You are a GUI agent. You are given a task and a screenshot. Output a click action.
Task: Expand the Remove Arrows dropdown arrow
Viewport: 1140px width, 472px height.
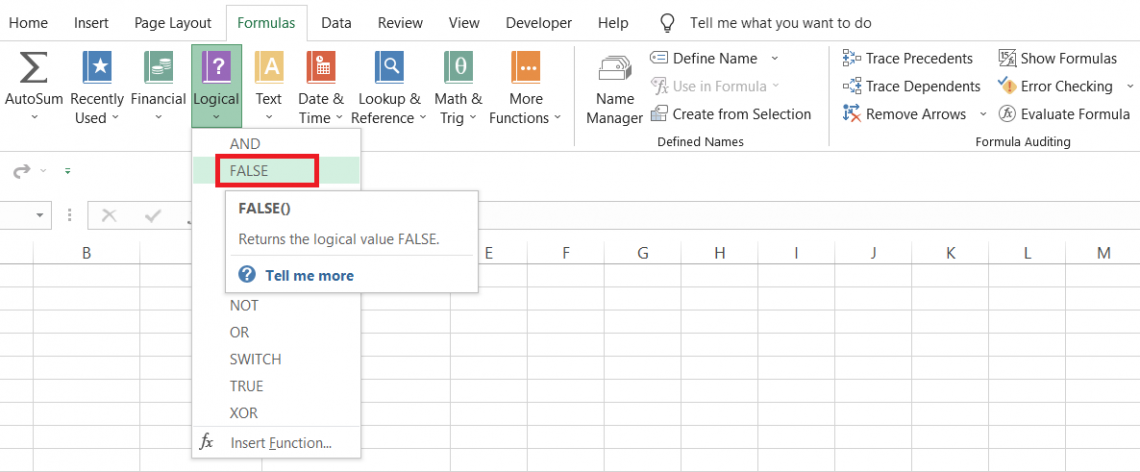click(982, 114)
